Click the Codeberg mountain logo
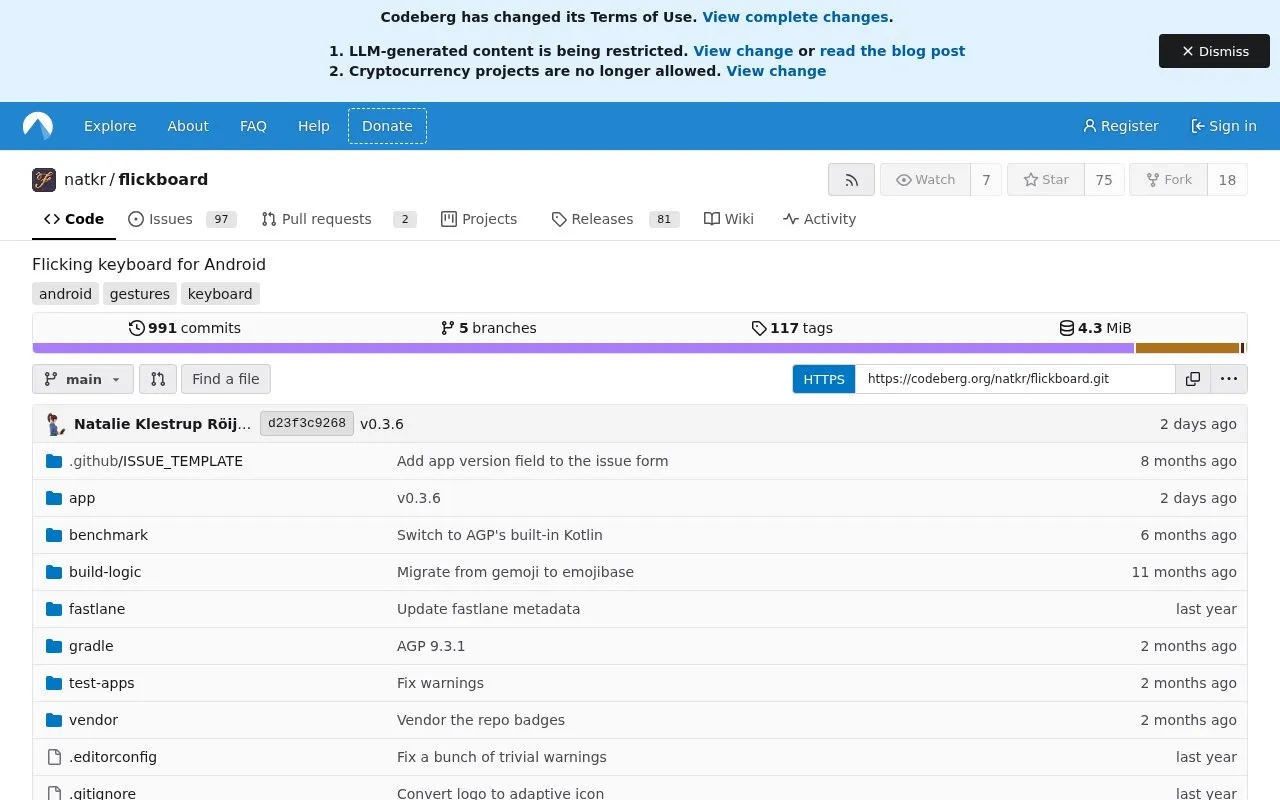 [38, 126]
